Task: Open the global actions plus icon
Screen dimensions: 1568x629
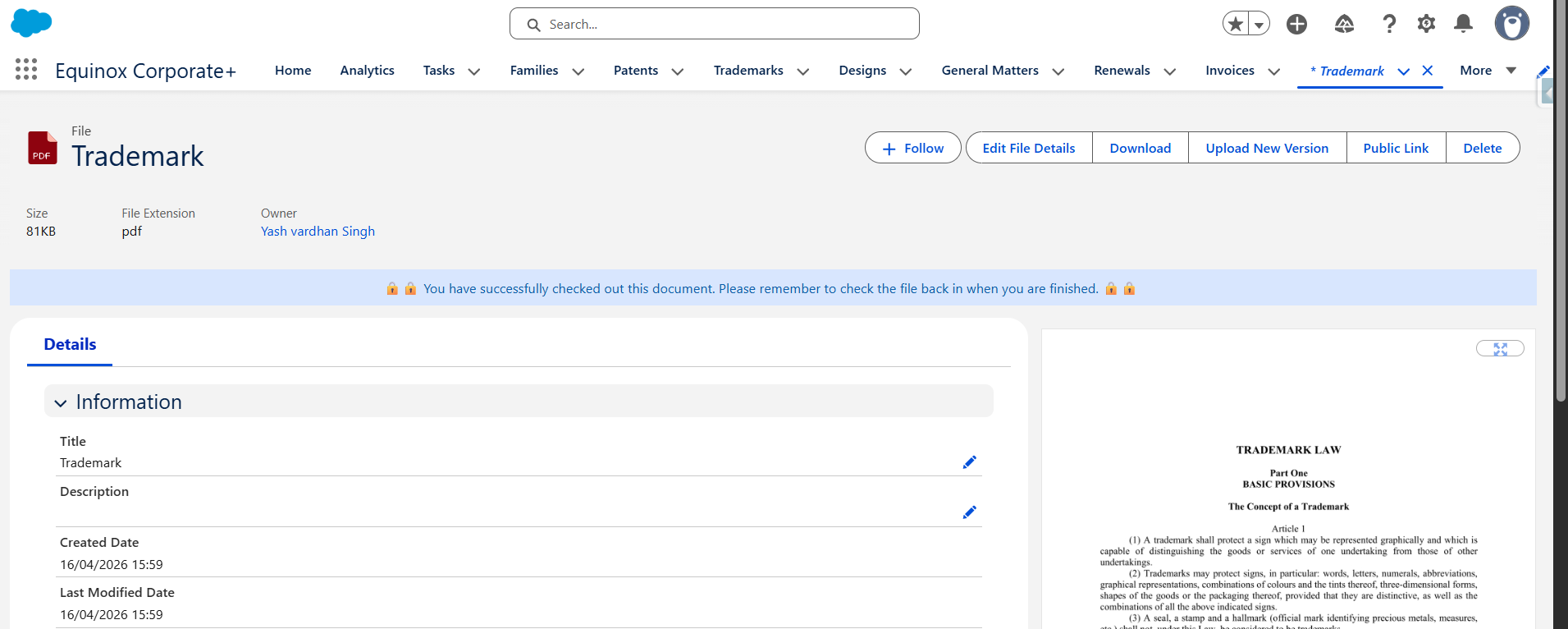Action: 1296,24
